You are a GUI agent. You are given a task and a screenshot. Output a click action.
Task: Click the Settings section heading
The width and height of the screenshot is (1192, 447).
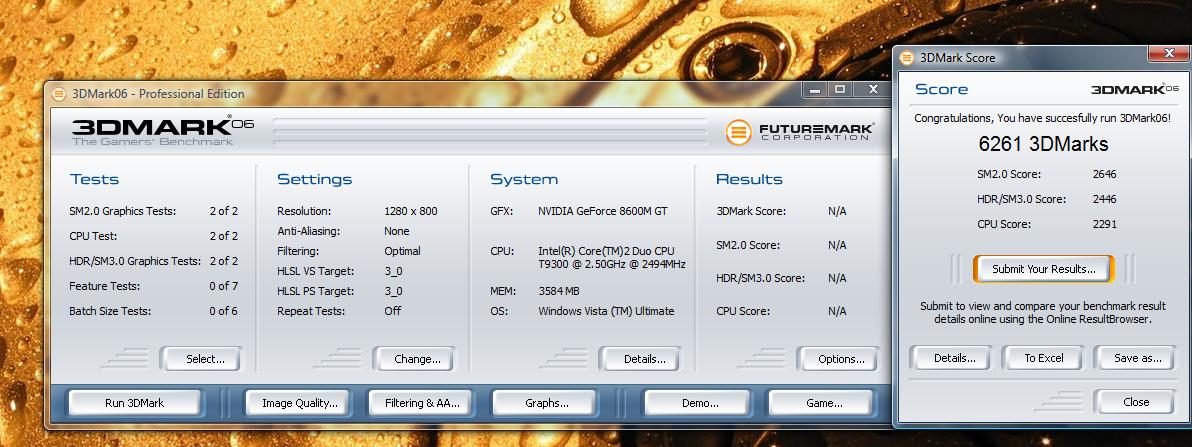[x=315, y=179]
